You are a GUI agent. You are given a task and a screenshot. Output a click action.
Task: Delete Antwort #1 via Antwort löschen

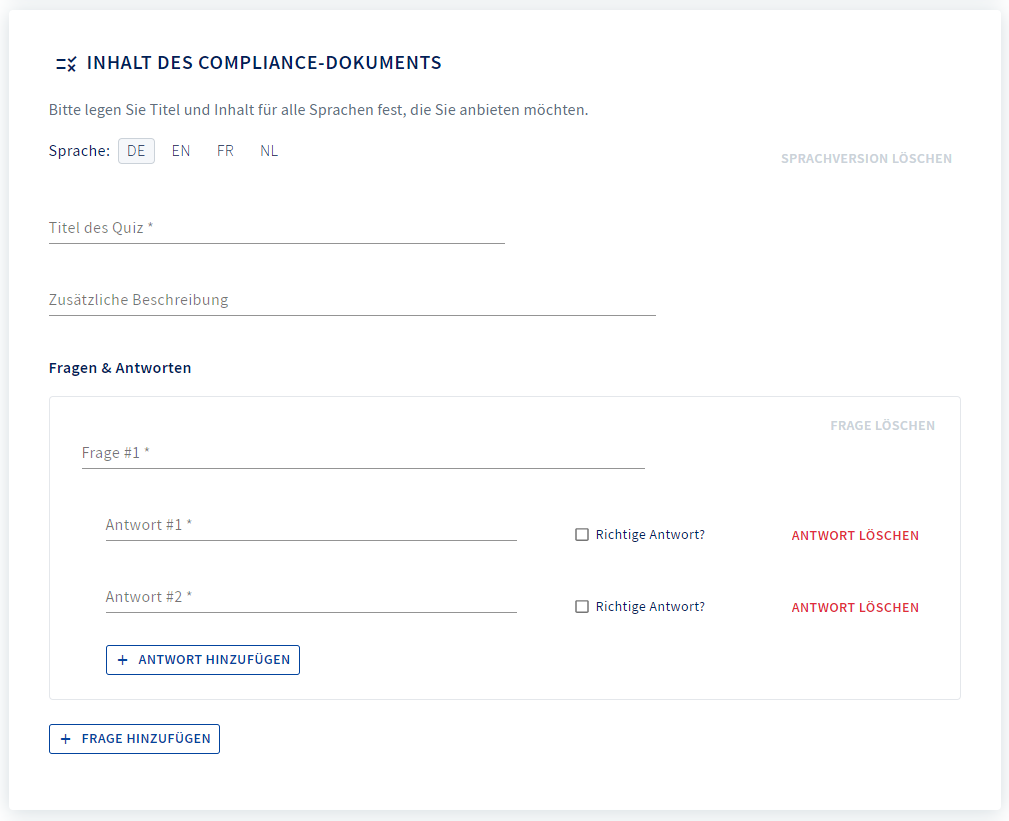click(x=855, y=535)
